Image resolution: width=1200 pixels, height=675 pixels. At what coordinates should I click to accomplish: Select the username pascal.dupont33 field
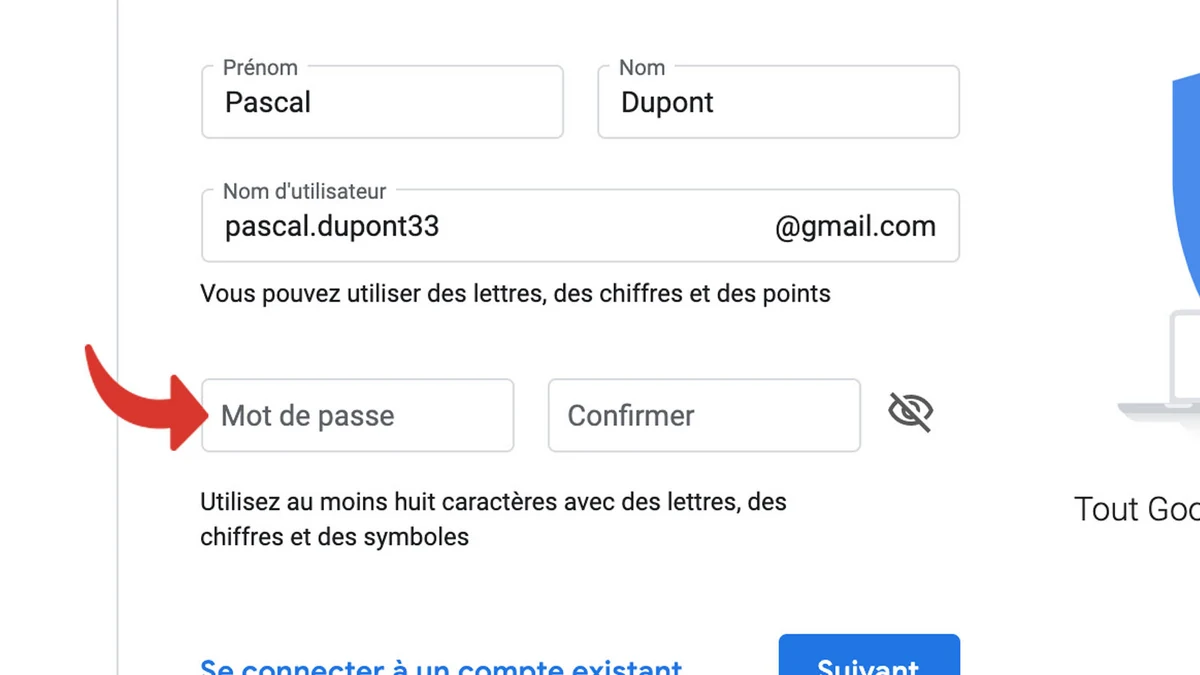450,226
